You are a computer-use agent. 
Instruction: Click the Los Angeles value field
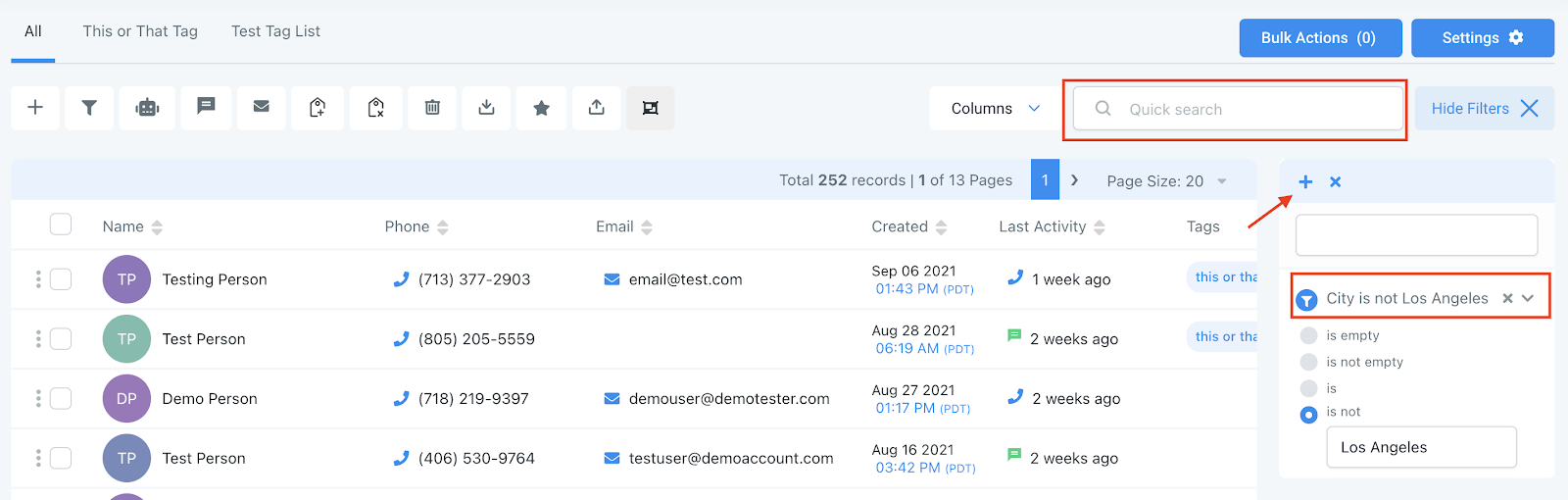[1422, 447]
